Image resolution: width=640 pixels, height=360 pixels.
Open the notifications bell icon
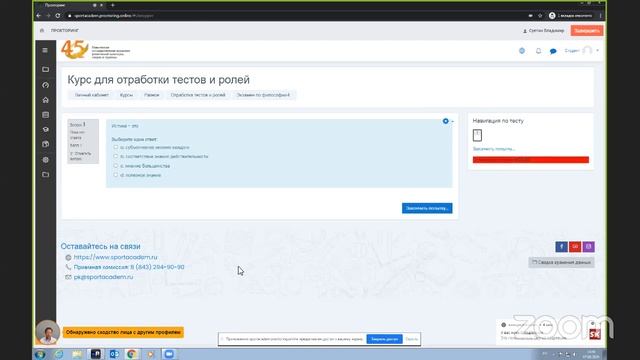538,51
